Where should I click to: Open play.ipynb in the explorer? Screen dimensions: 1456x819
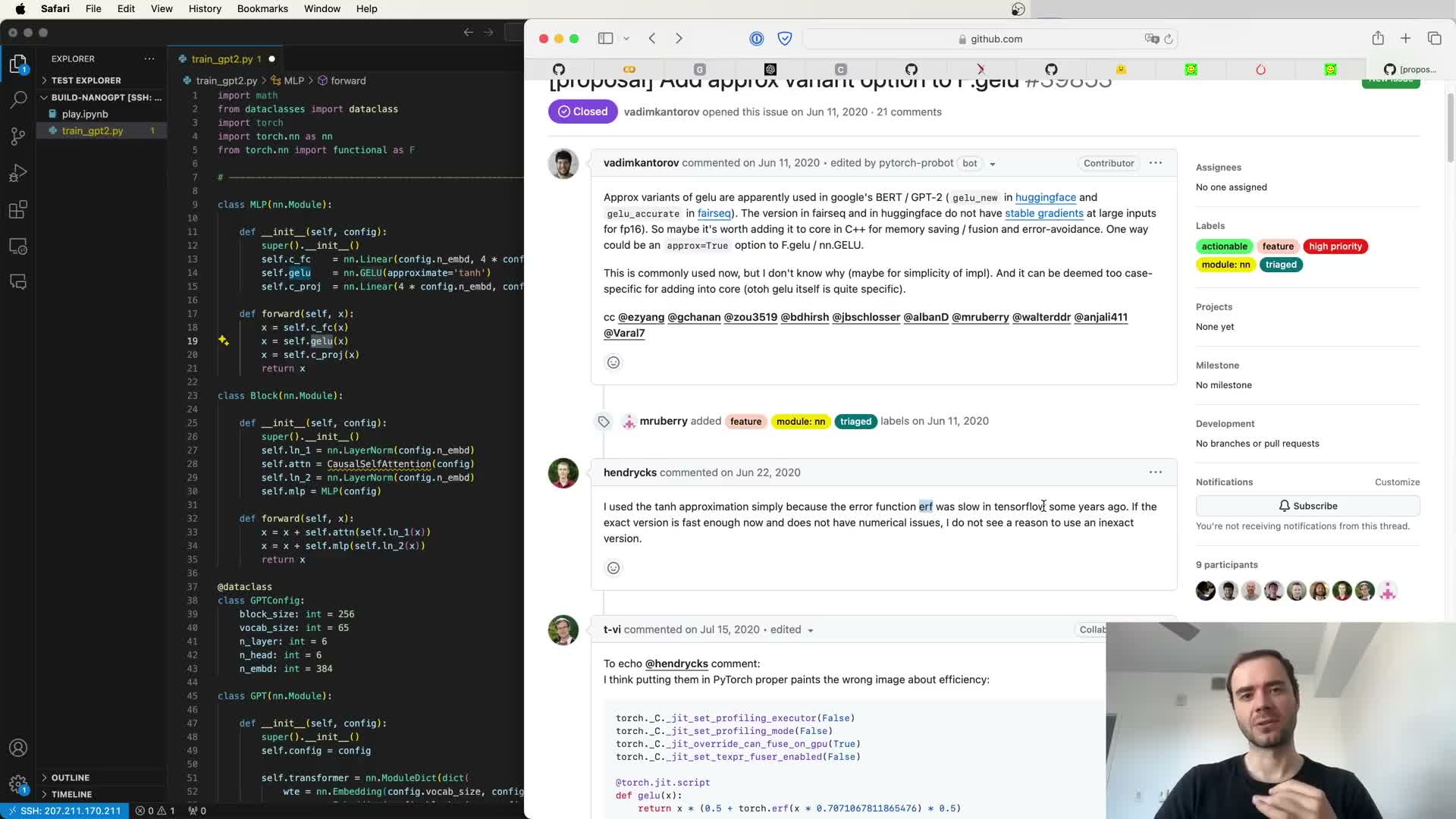(85, 114)
